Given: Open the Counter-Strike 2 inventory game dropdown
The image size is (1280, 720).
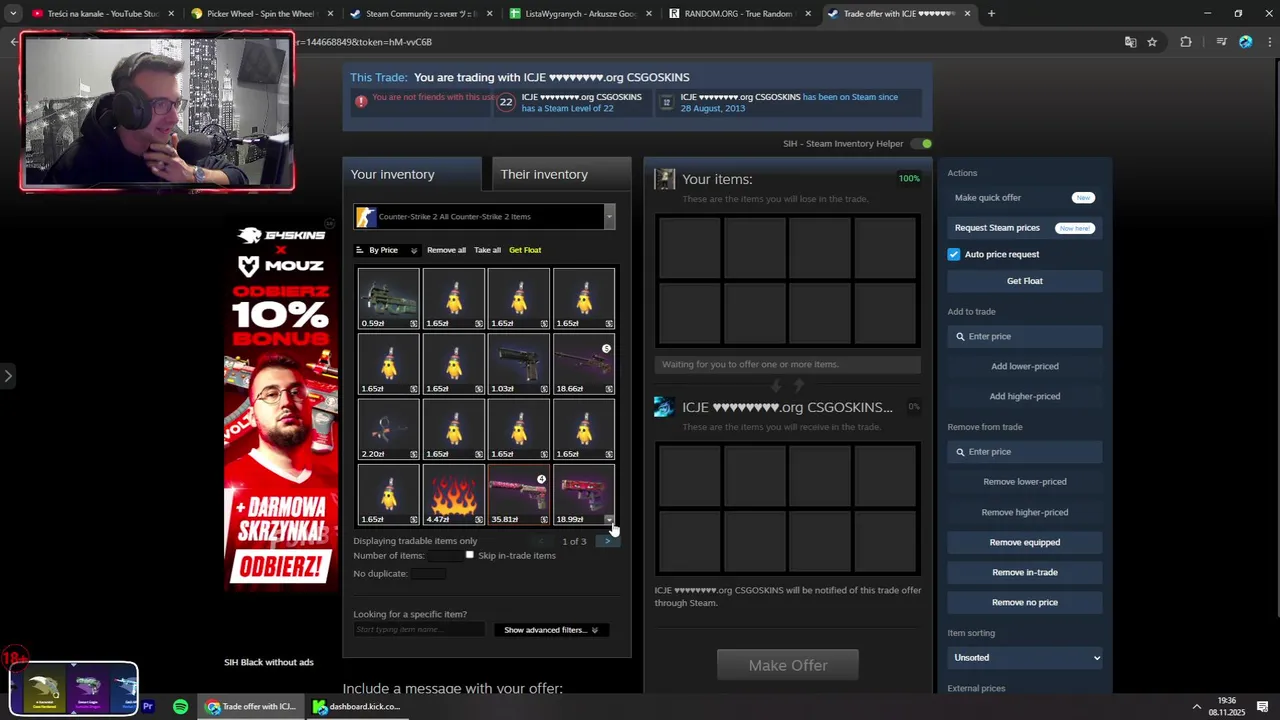Looking at the screenshot, I should pyautogui.click(x=484, y=216).
